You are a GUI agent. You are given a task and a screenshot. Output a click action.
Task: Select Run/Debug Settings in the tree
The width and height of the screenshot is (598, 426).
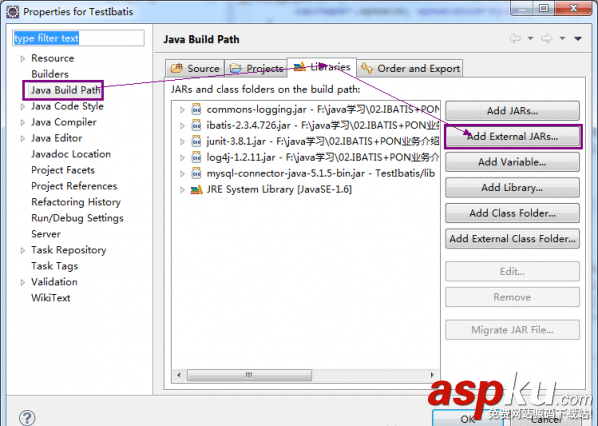tap(77, 218)
